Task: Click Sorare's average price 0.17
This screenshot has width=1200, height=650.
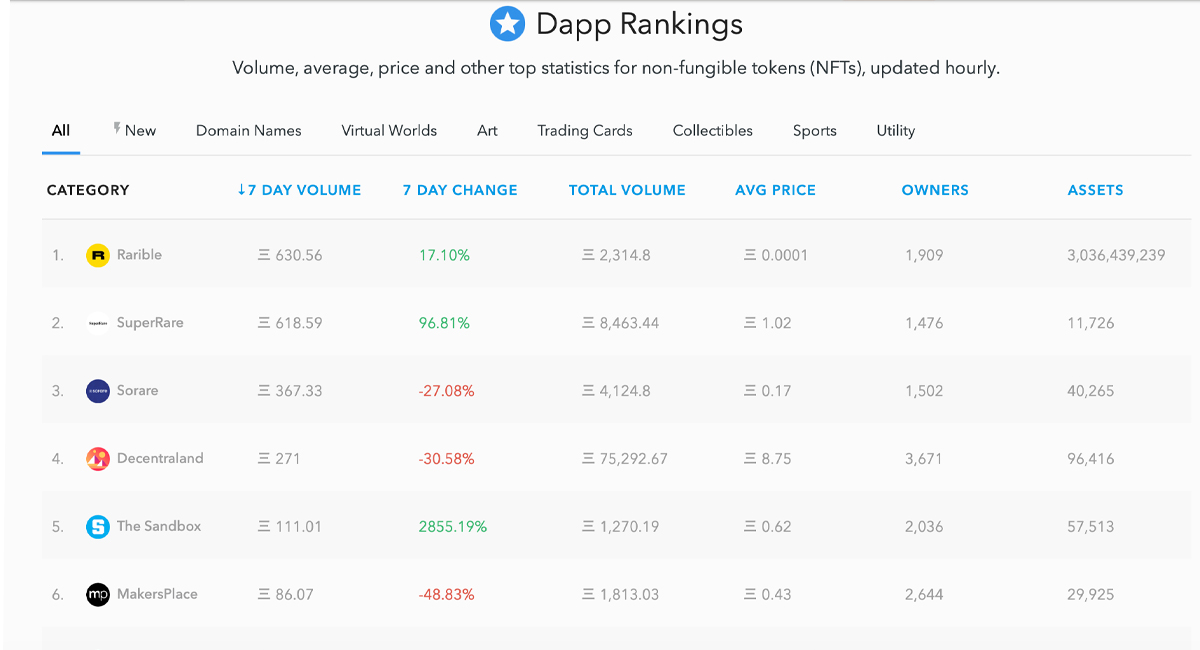Action: pos(768,391)
